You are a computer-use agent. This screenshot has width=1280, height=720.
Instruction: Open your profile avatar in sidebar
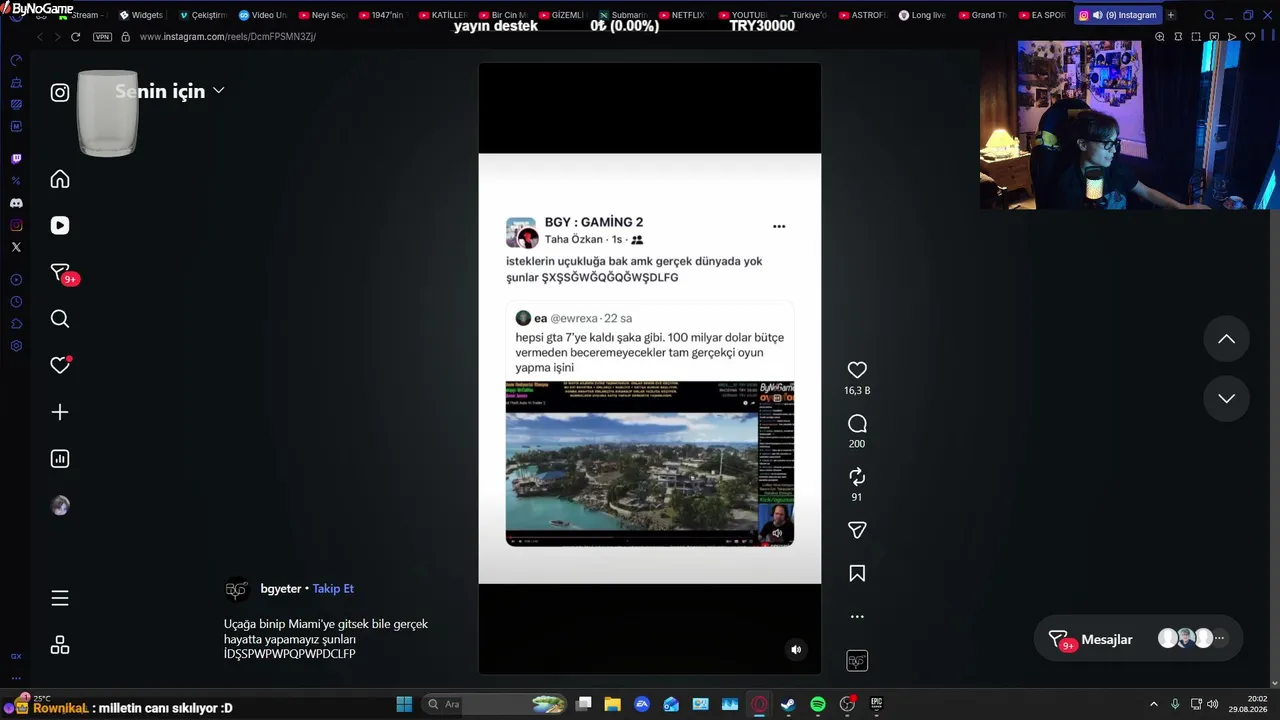(x=60, y=506)
